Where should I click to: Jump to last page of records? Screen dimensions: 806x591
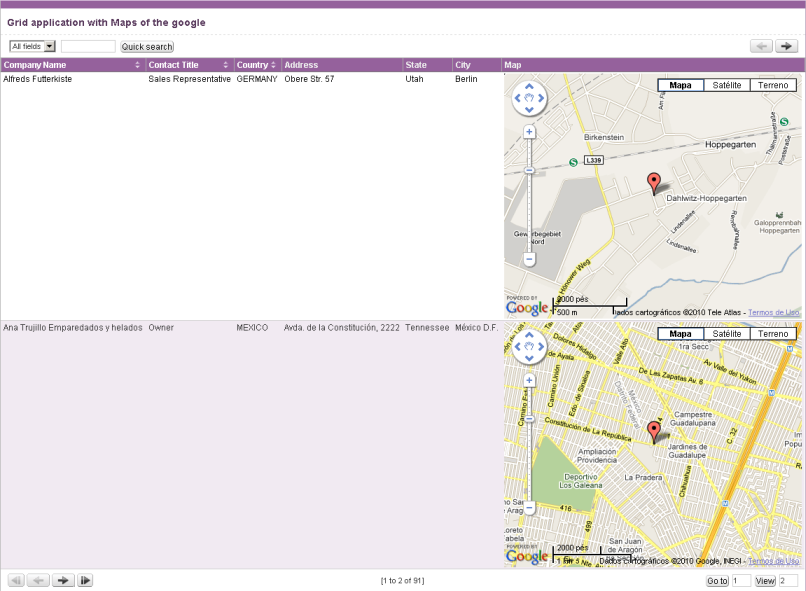pyautogui.click(x=86, y=580)
